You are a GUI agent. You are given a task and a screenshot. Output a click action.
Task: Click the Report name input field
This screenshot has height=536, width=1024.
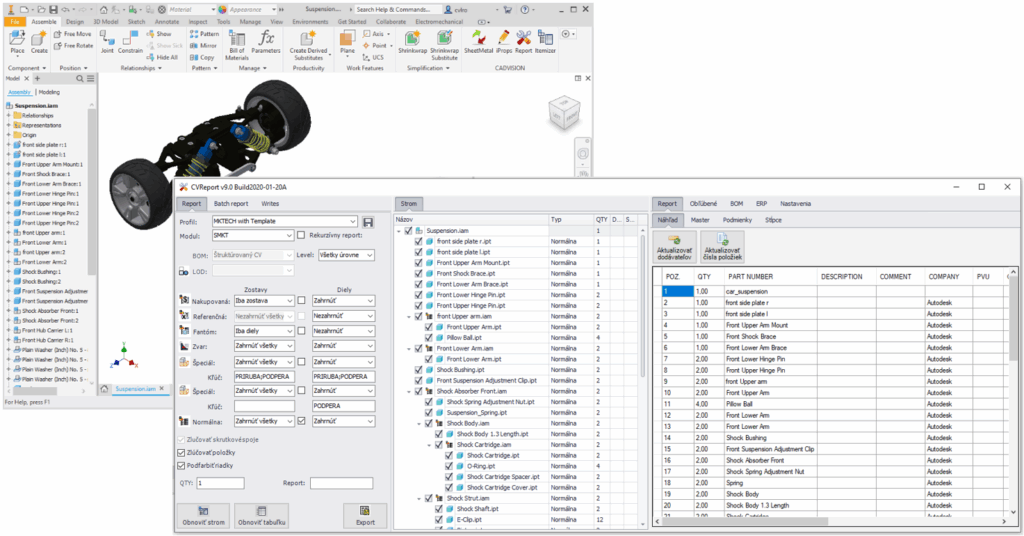342,483
